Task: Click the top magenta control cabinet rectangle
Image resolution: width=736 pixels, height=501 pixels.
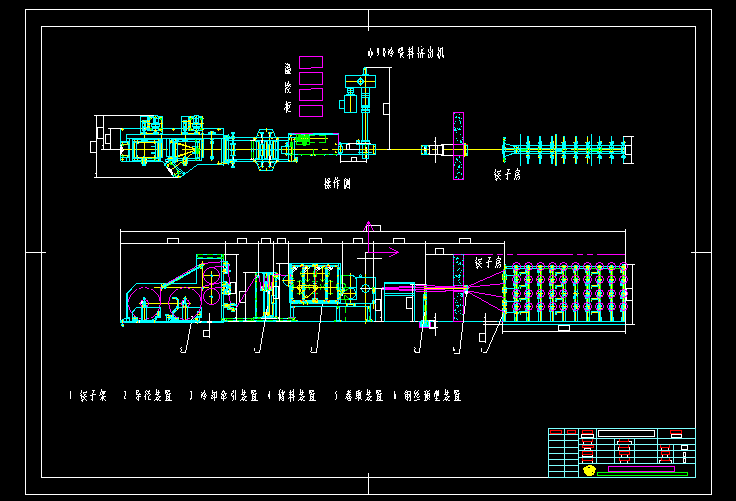Action: click(311, 62)
